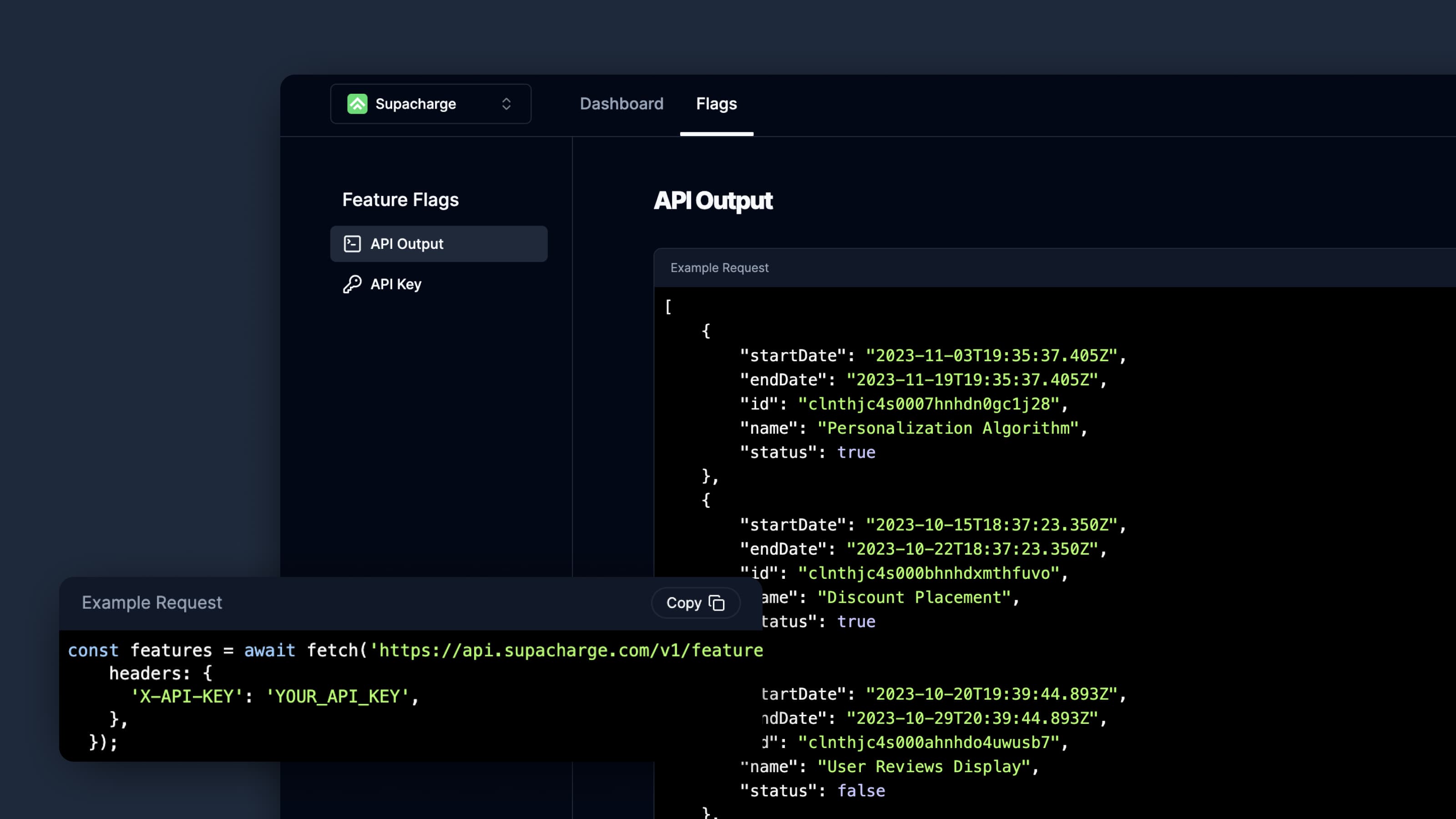Screen dimensions: 1456x819
Task: Click the API Output page heading
Action: pos(713,201)
